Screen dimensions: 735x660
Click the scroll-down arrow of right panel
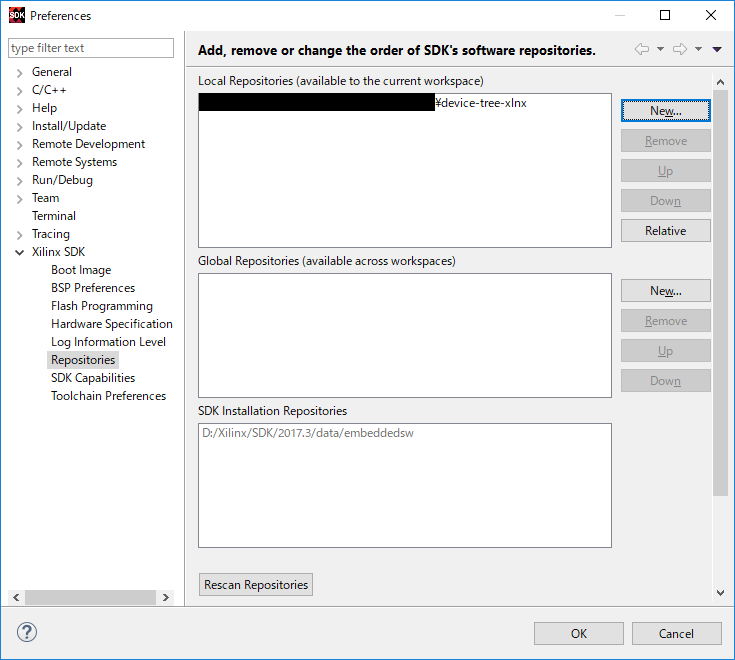pyautogui.click(x=720, y=593)
